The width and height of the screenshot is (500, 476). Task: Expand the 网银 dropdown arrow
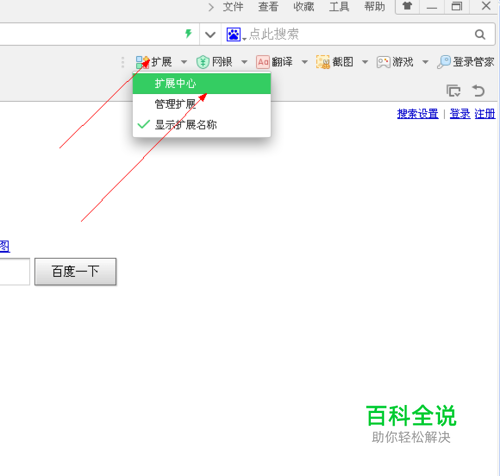pos(244,62)
